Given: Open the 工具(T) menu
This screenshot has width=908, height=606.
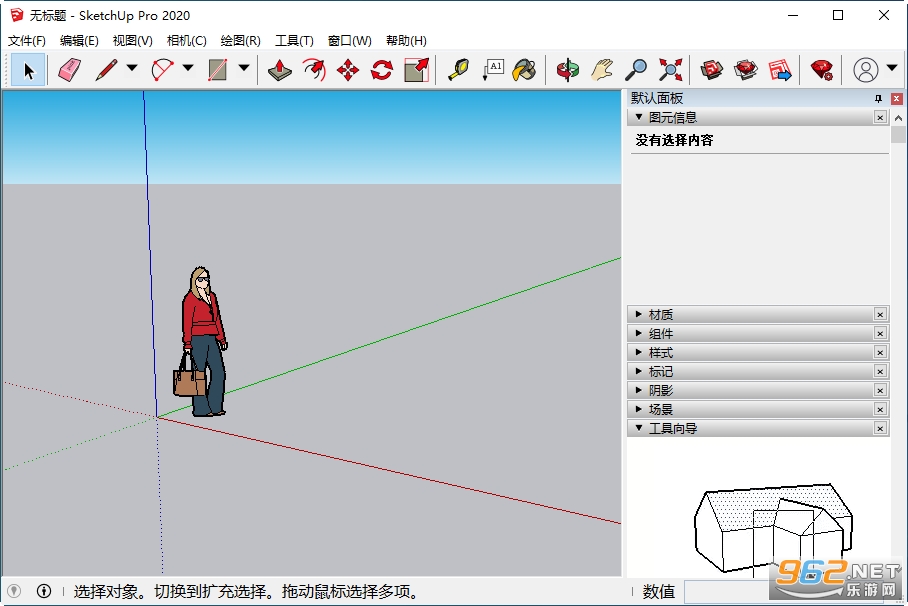Looking at the screenshot, I should pos(294,41).
